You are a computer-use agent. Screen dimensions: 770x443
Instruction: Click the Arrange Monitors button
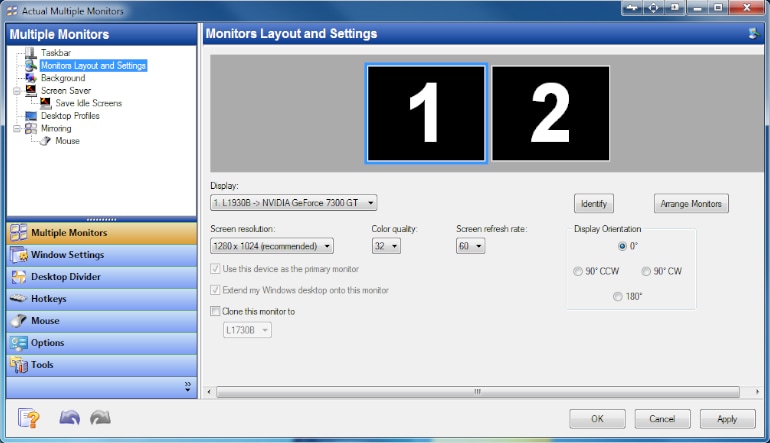click(x=691, y=203)
